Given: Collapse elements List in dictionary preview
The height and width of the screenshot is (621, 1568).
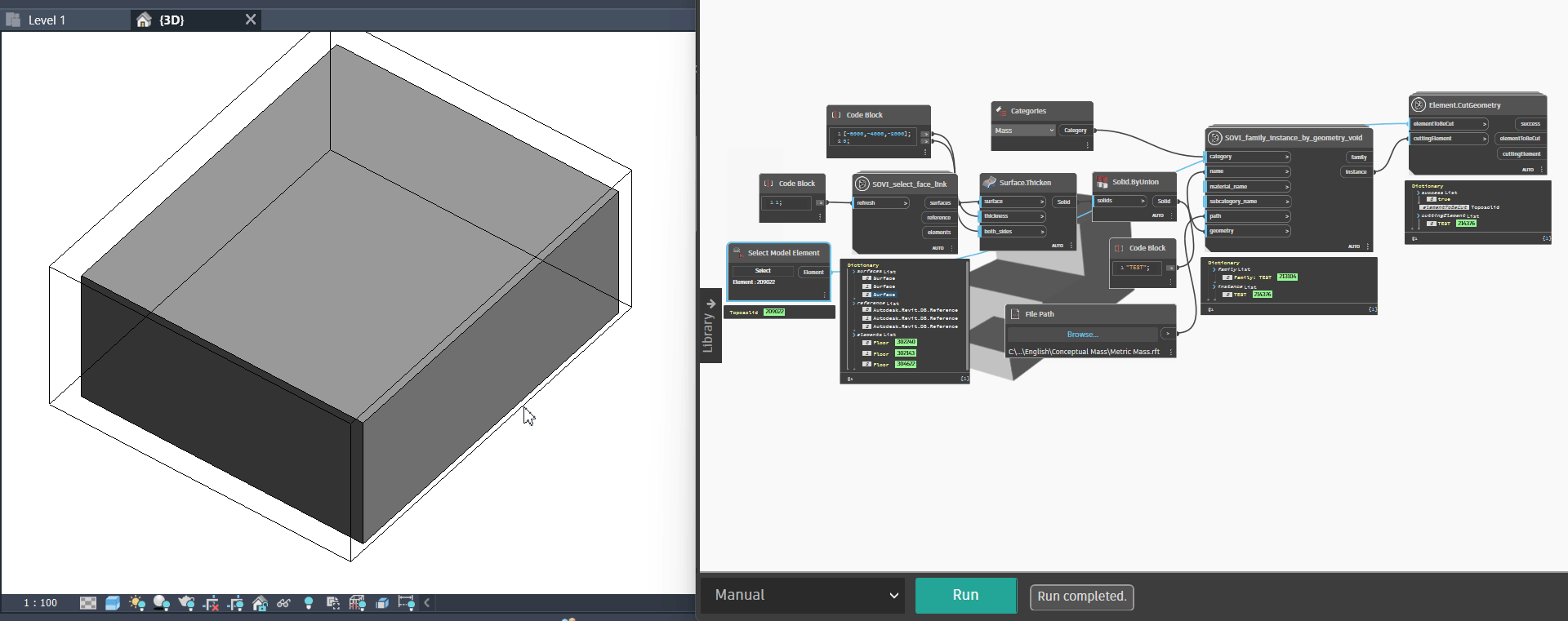Looking at the screenshot, I should tap(854, 335).
